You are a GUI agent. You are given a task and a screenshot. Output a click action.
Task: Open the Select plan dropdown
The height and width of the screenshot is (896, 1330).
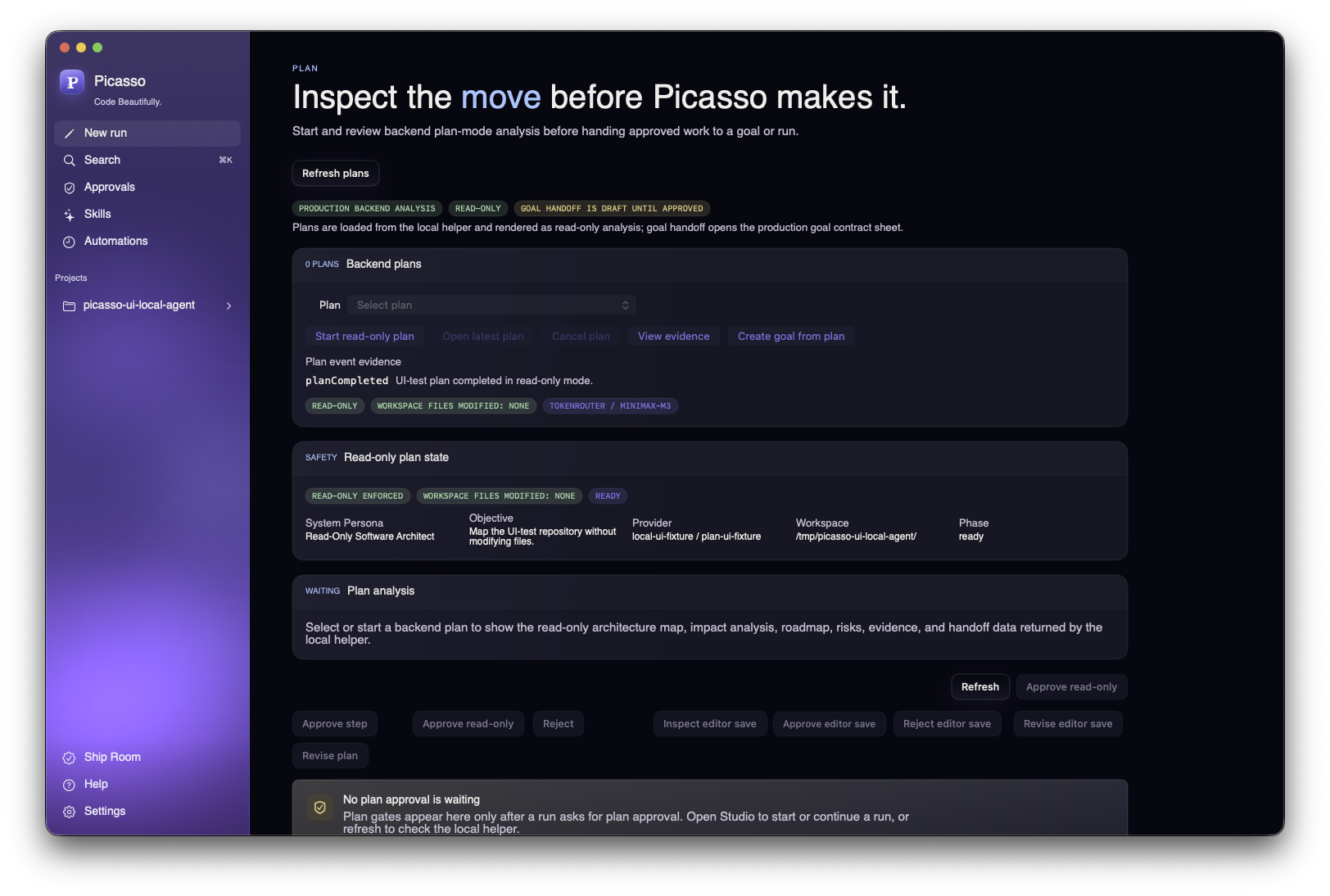pos(491,305)
